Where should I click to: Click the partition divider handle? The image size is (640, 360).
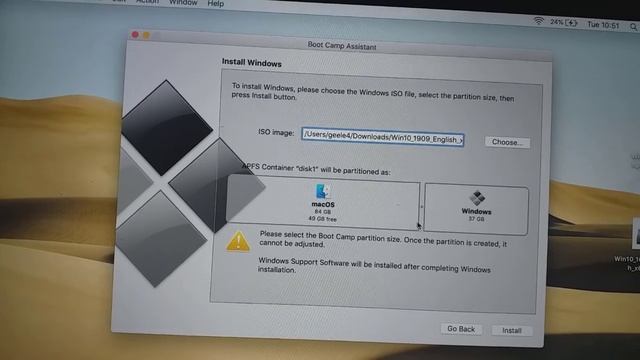(422, 207)
